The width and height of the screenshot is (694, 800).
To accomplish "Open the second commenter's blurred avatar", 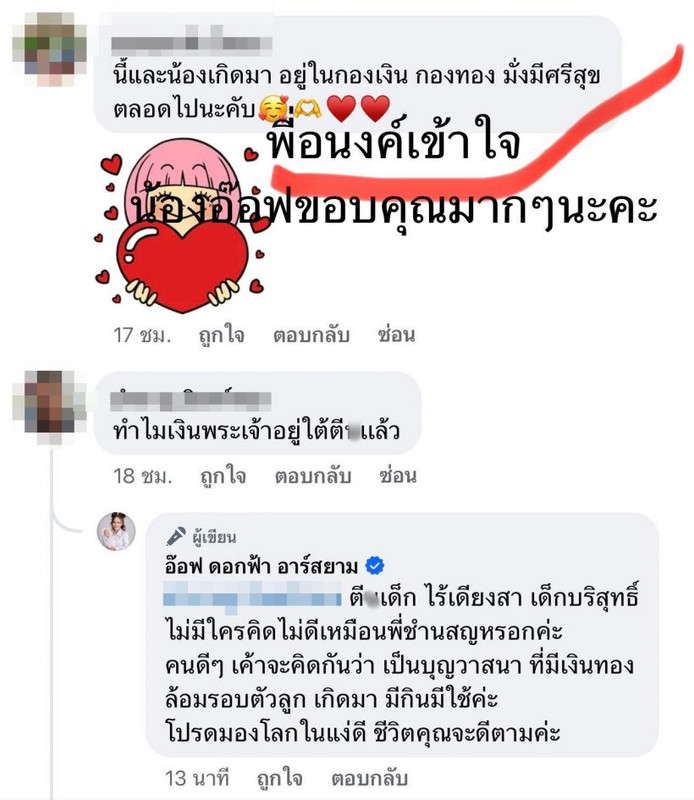I will coord(49,407).
